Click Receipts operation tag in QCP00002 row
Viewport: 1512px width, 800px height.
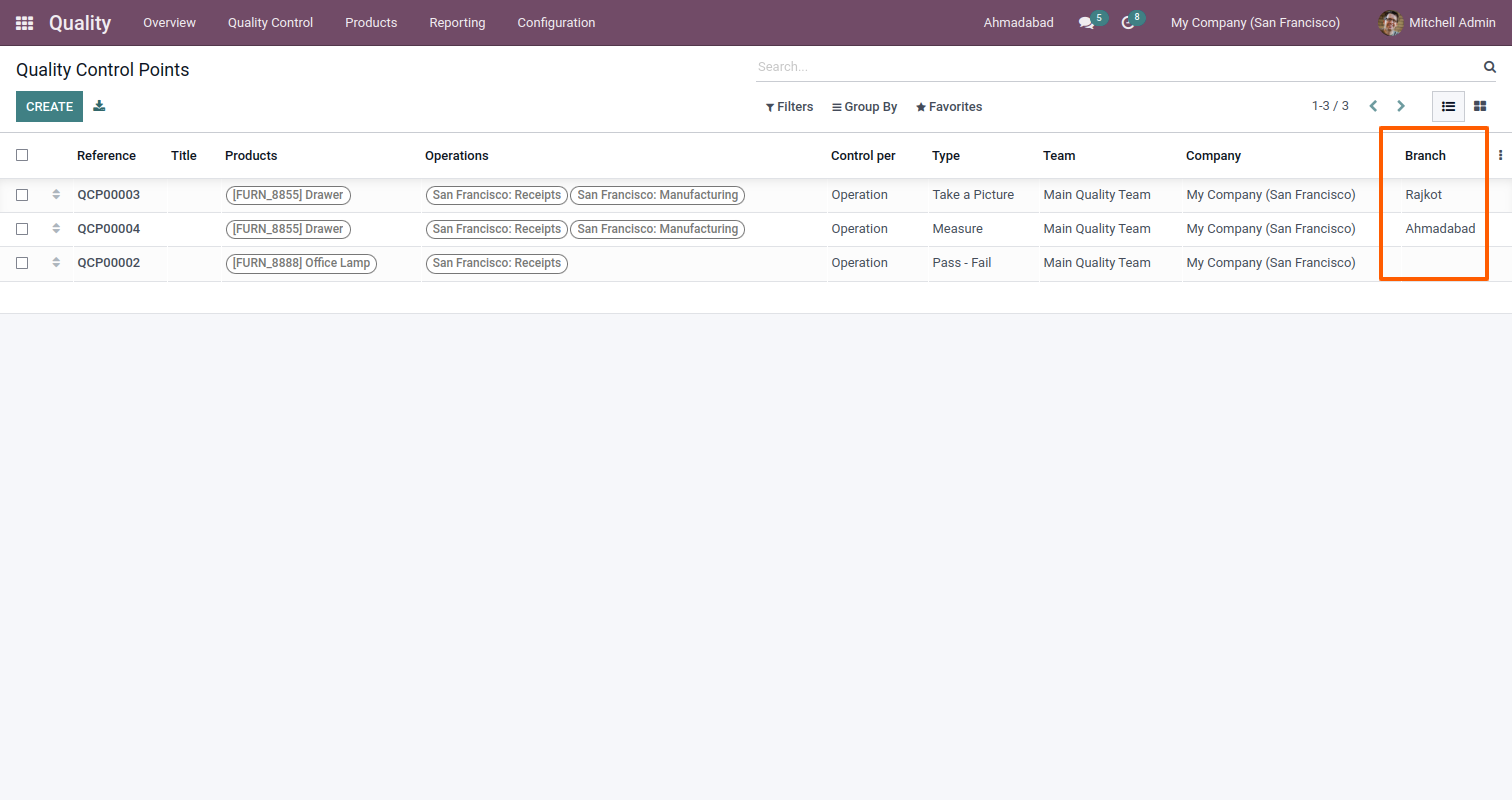497,263
